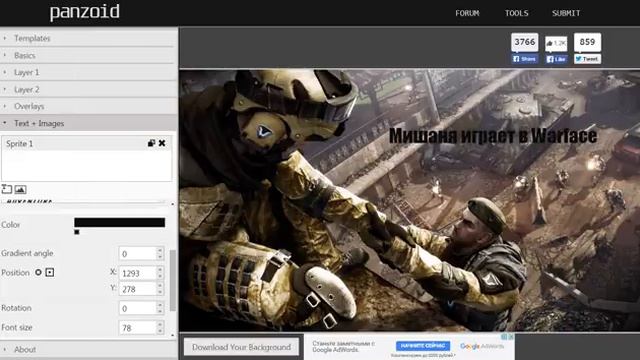Decrease Y position with down arrow
This screenshot has width=640, height=360.
pos(160,292)
